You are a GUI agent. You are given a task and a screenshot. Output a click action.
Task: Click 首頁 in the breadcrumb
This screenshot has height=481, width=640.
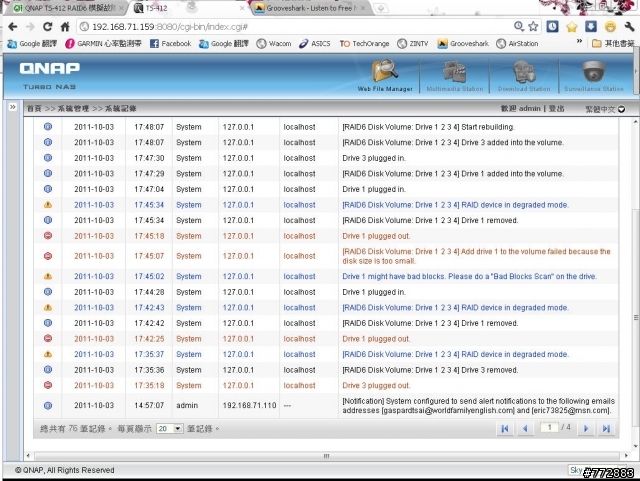pos(34,109)
